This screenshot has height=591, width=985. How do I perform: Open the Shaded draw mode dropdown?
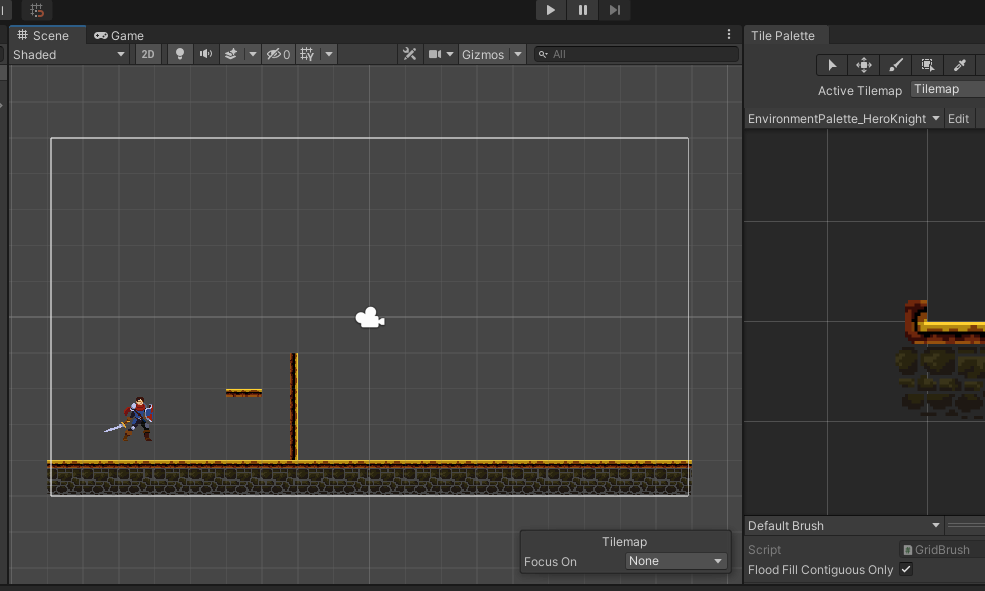(x=68, y=55)
